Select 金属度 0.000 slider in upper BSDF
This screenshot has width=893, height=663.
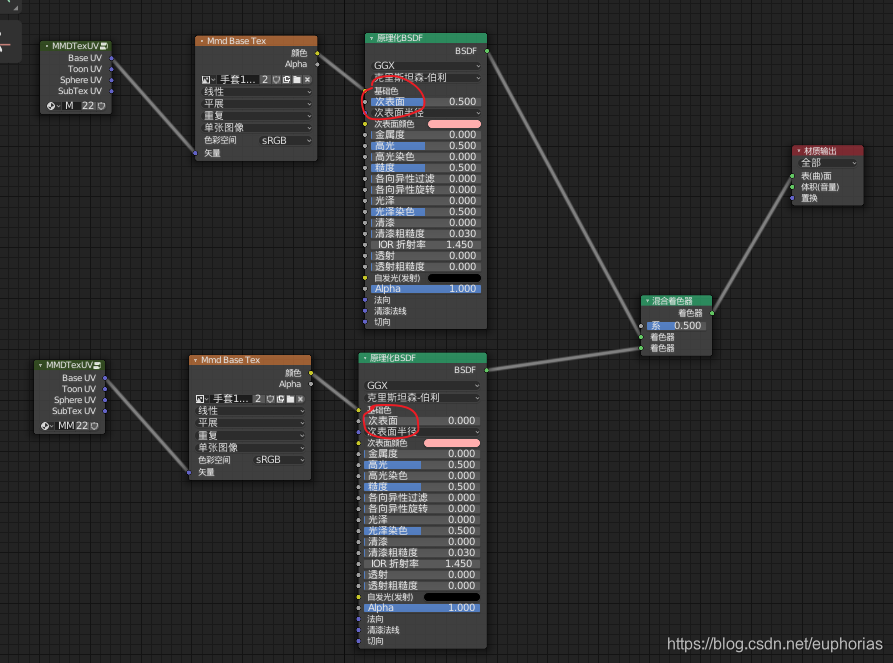tap(426, 135)
